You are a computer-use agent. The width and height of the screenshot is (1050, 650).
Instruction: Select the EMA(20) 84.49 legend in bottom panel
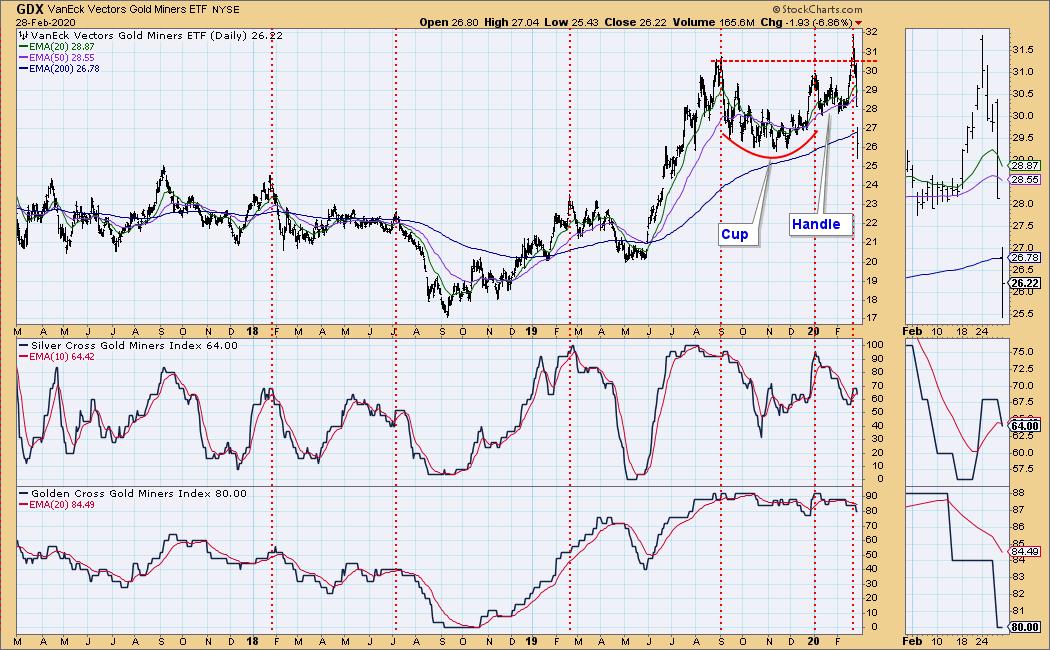(57, 505)
